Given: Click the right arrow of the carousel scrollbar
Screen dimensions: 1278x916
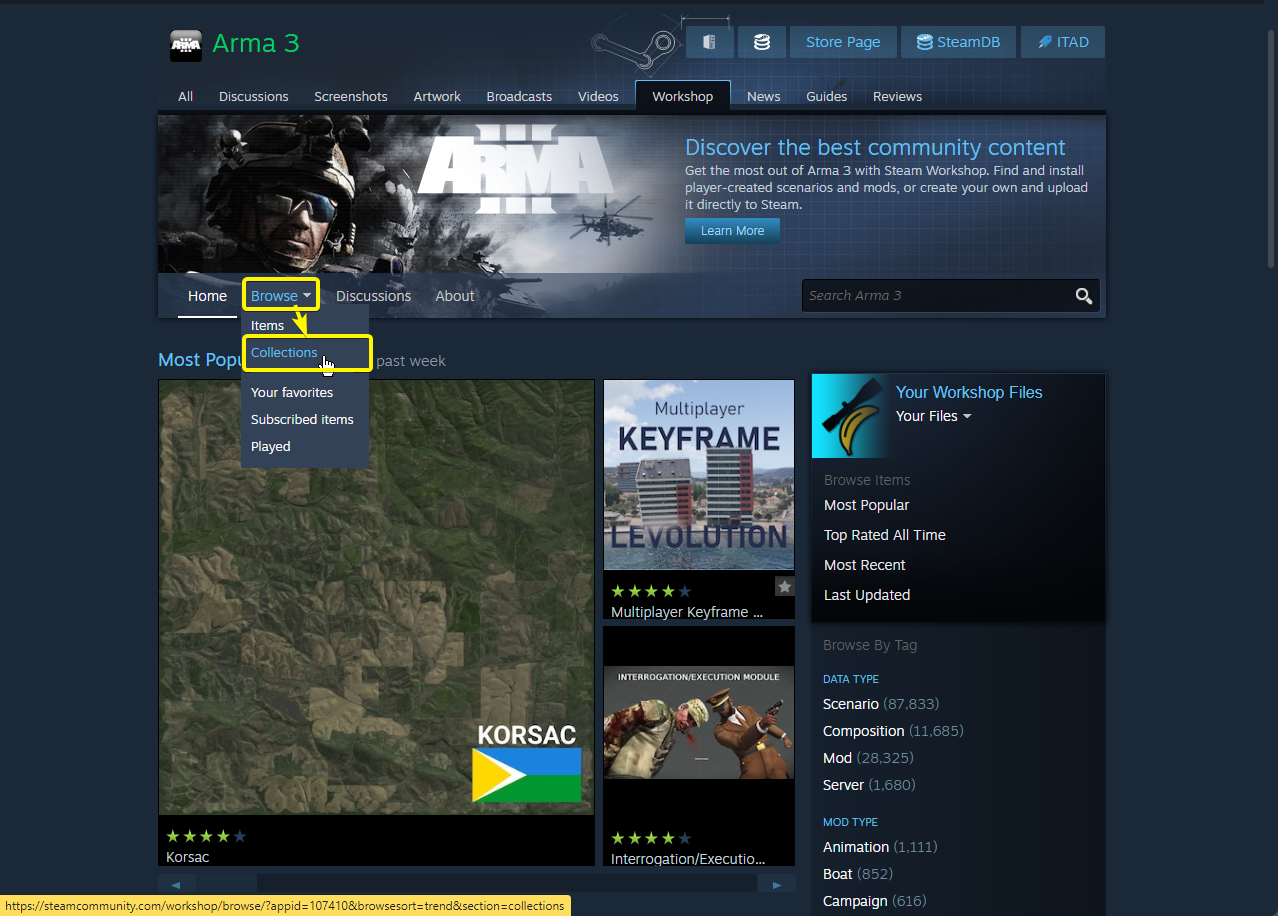Looking at the screenshot, I should pyautogui.click(x=777, y=884).
